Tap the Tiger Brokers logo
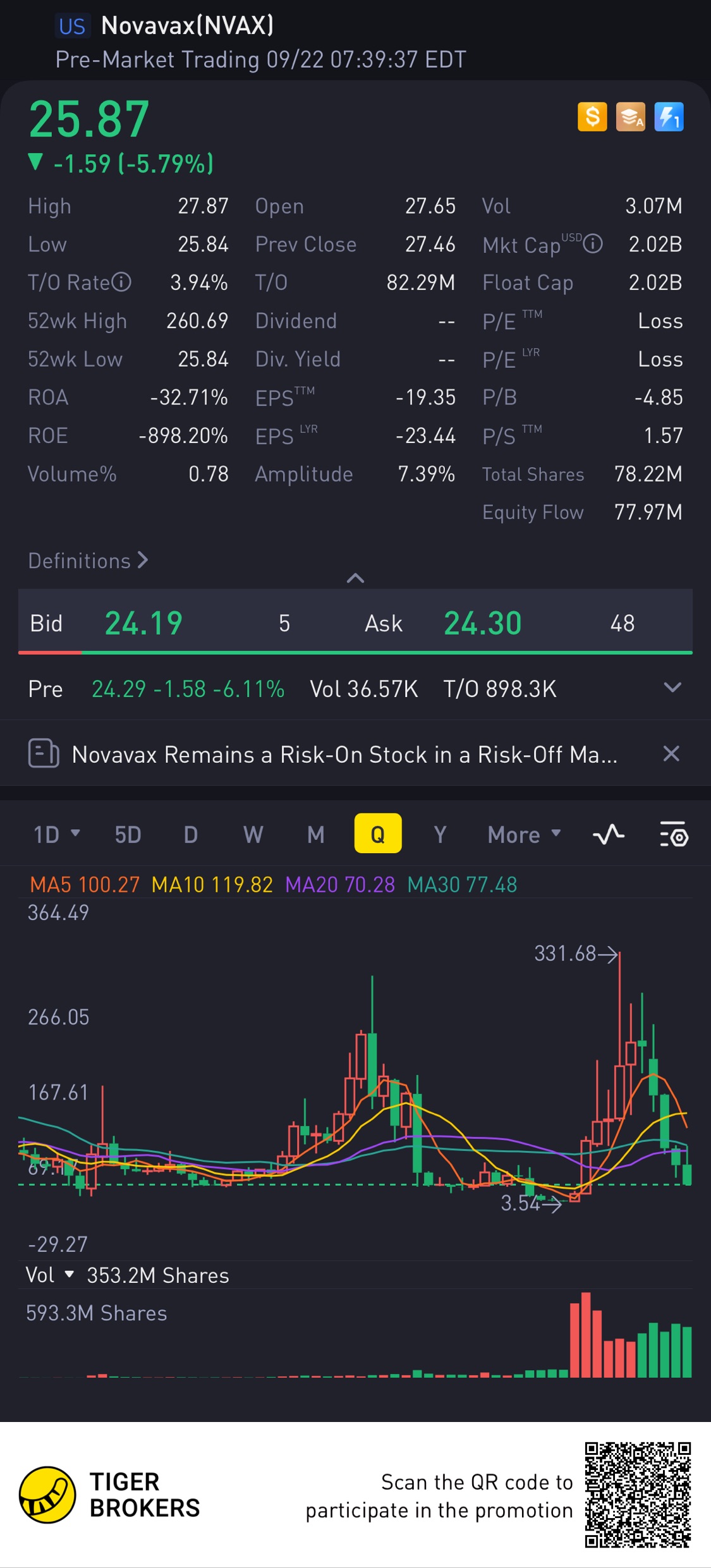Image resolution: width=711 pixels, height=1568 pixels. click(109, 1495)
